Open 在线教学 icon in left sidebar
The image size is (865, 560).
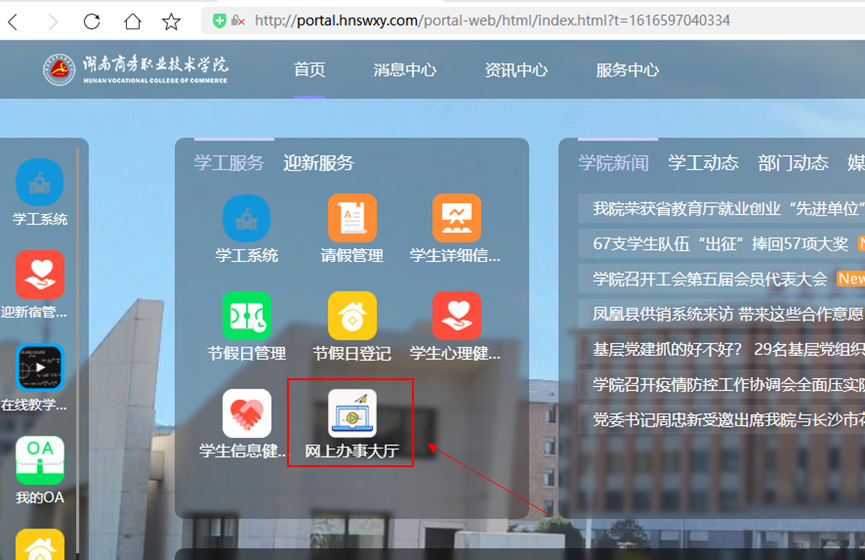[40, 368]
